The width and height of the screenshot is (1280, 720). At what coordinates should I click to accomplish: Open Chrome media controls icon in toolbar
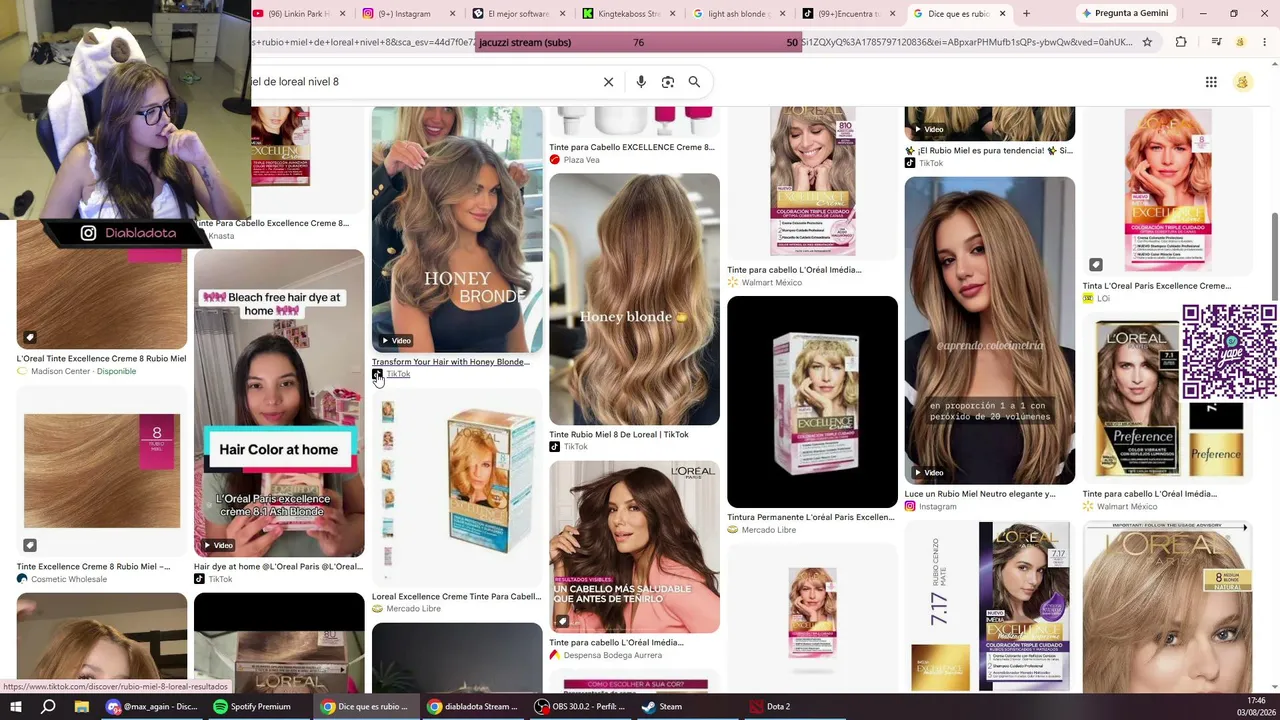click(1216, 42)
